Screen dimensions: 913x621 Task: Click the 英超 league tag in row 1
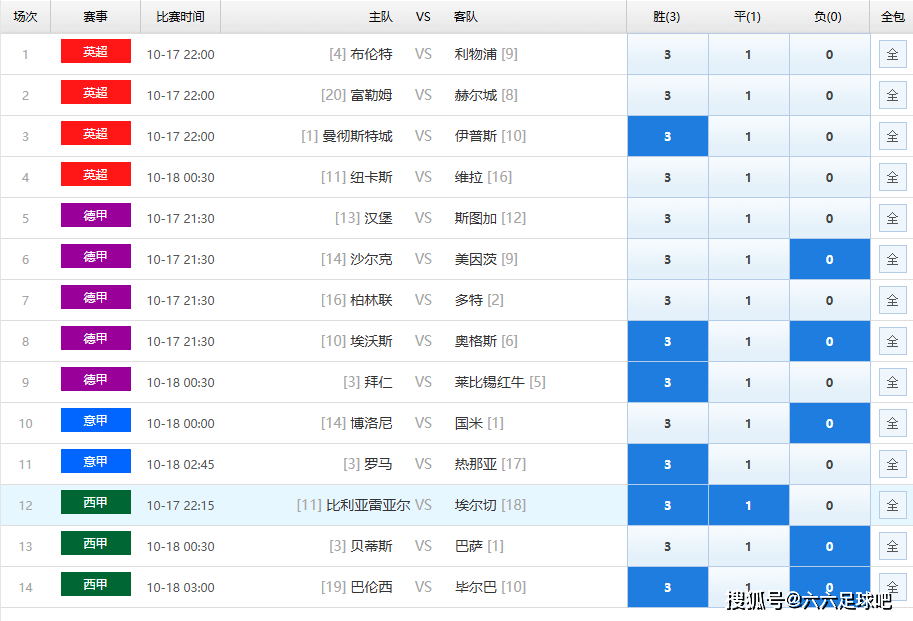pyautogui.click(x=95, y=51)
